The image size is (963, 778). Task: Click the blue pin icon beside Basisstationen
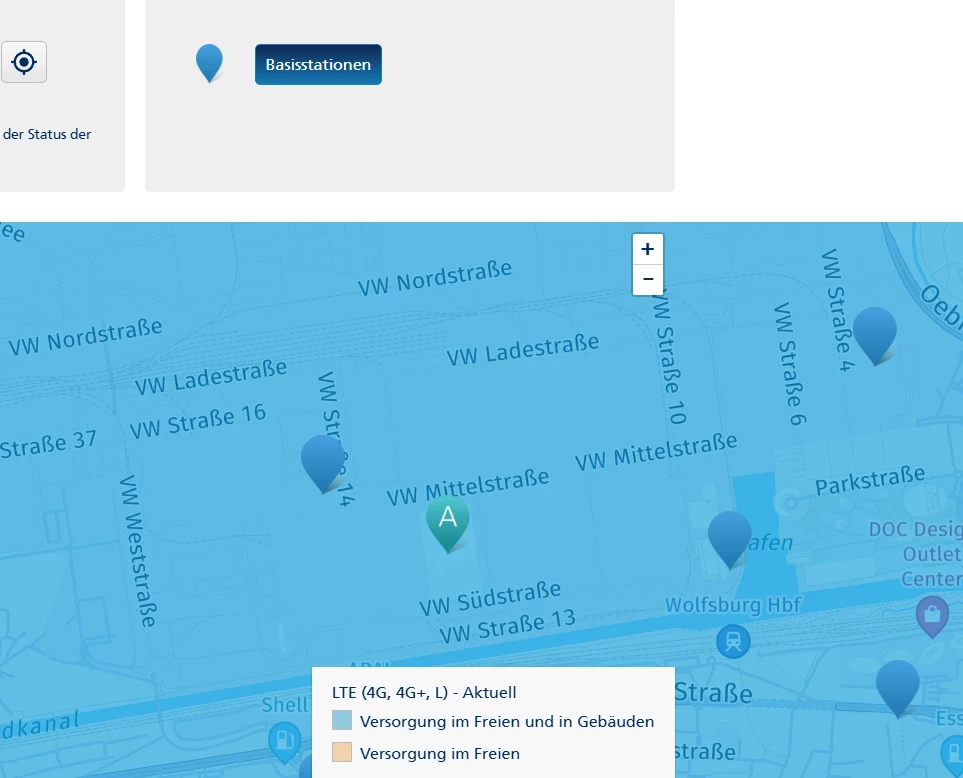click(x=209, y=63)
